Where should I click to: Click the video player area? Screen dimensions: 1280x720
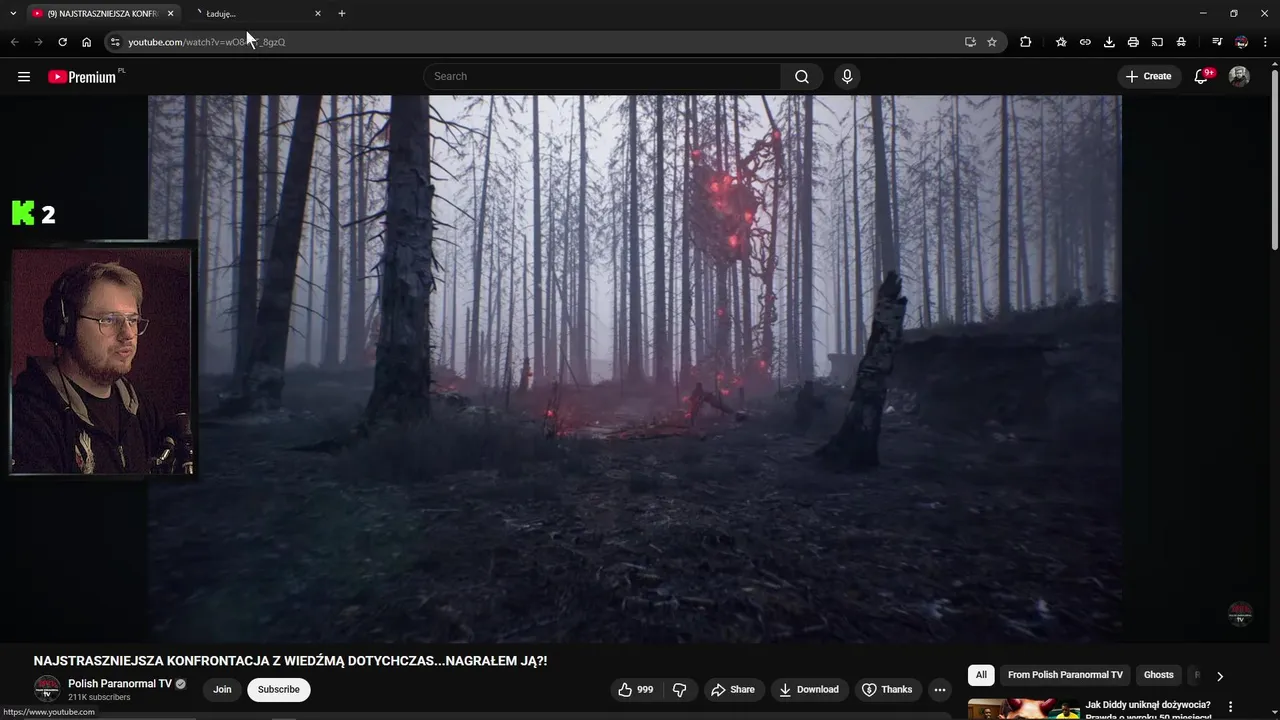[x=635, y=368]
